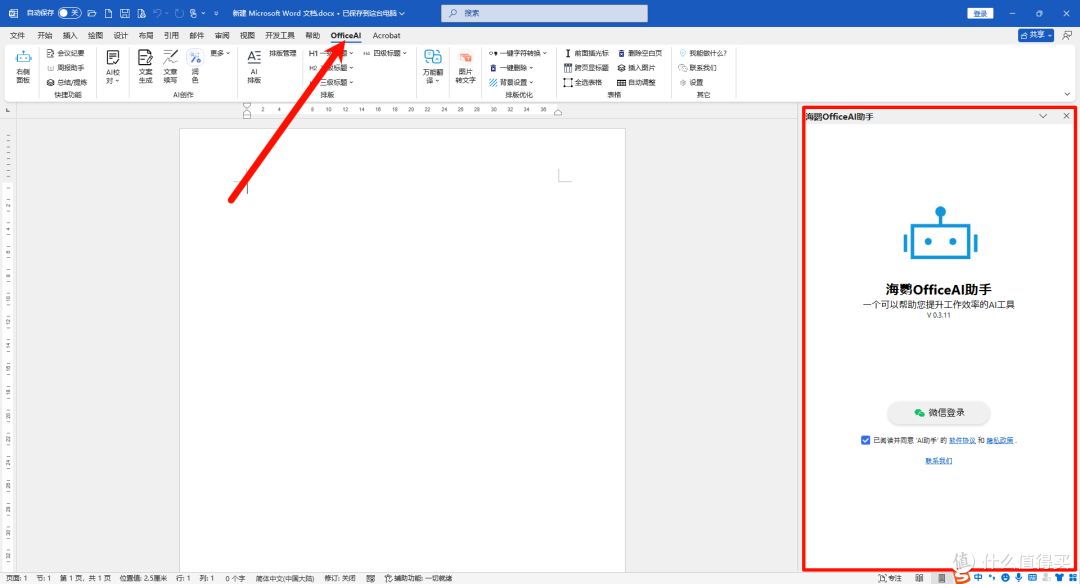Open the 背景设置 dropdown
The width and height of the screenshot is (1080, 584).
[511, 82]
